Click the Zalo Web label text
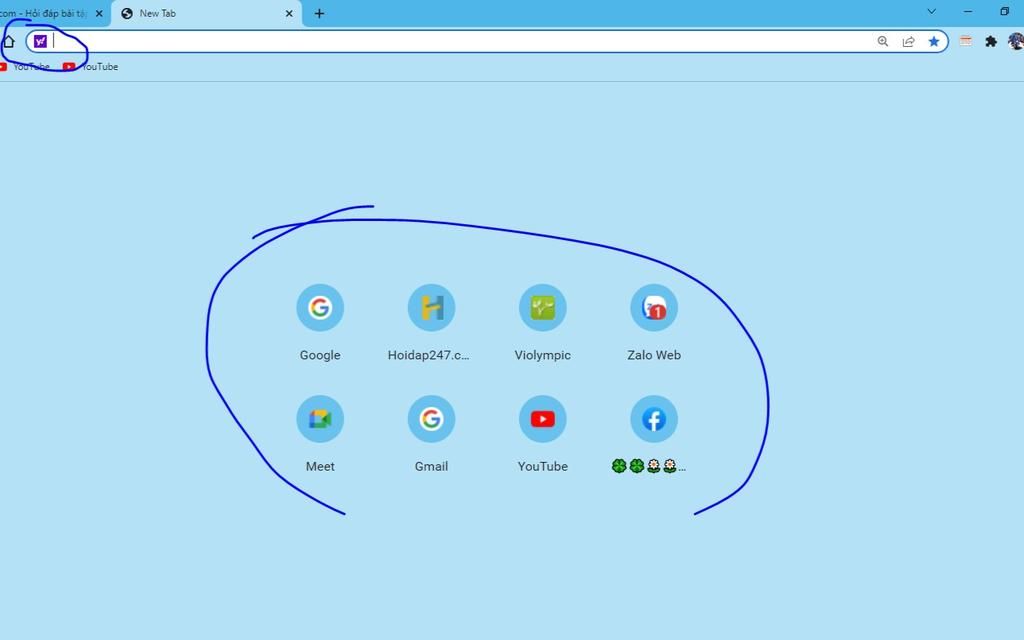 coord(654,355)
